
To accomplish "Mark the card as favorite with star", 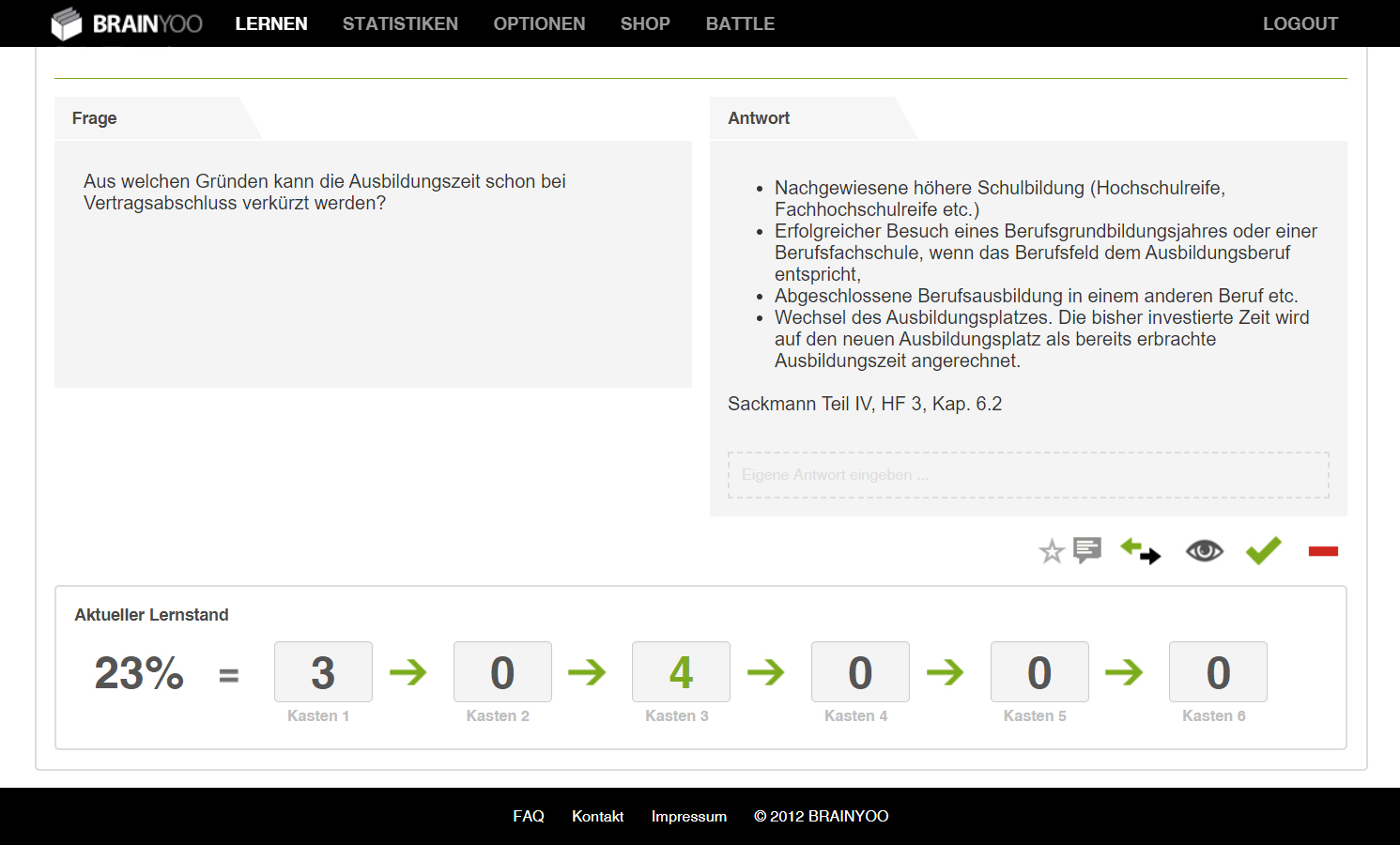I will (1051, 551).
